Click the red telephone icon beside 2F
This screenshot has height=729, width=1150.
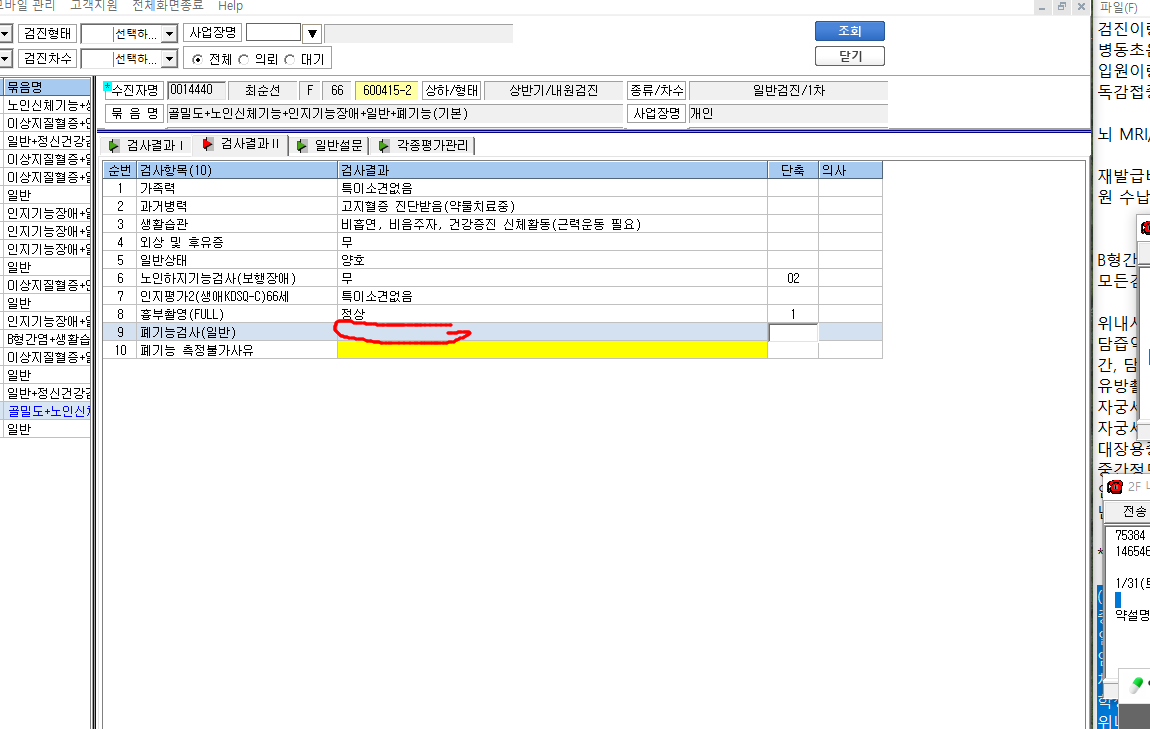click(1116, 486)
